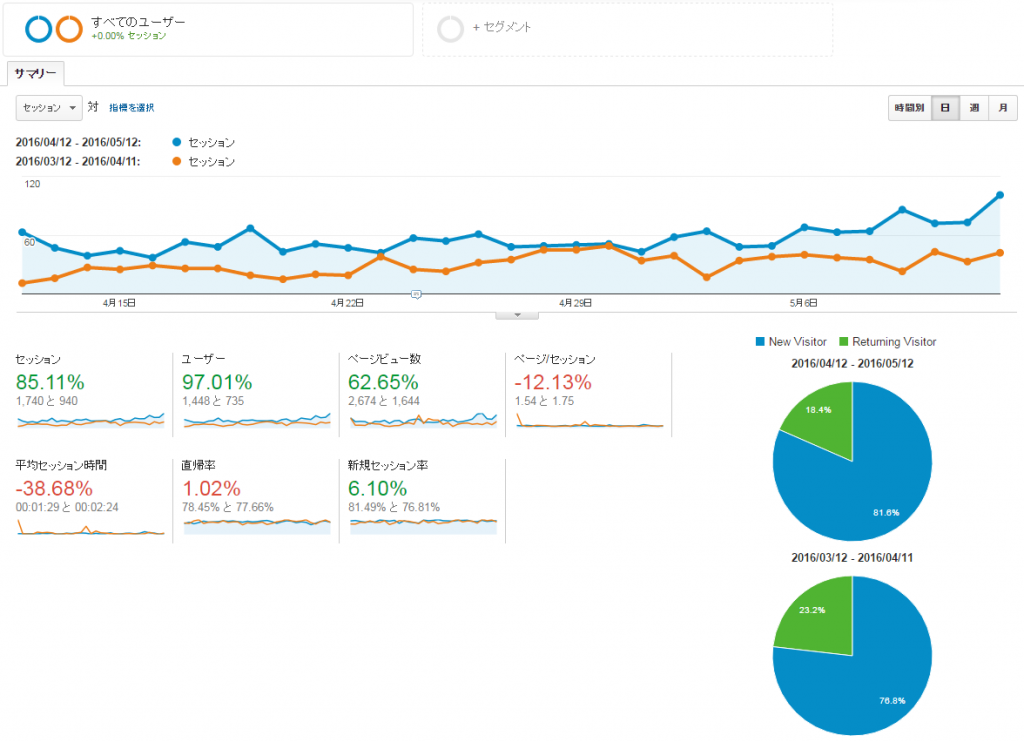1024x742 pixels.
Task: Click the Returning Visitor legend square
Action: 844,342
